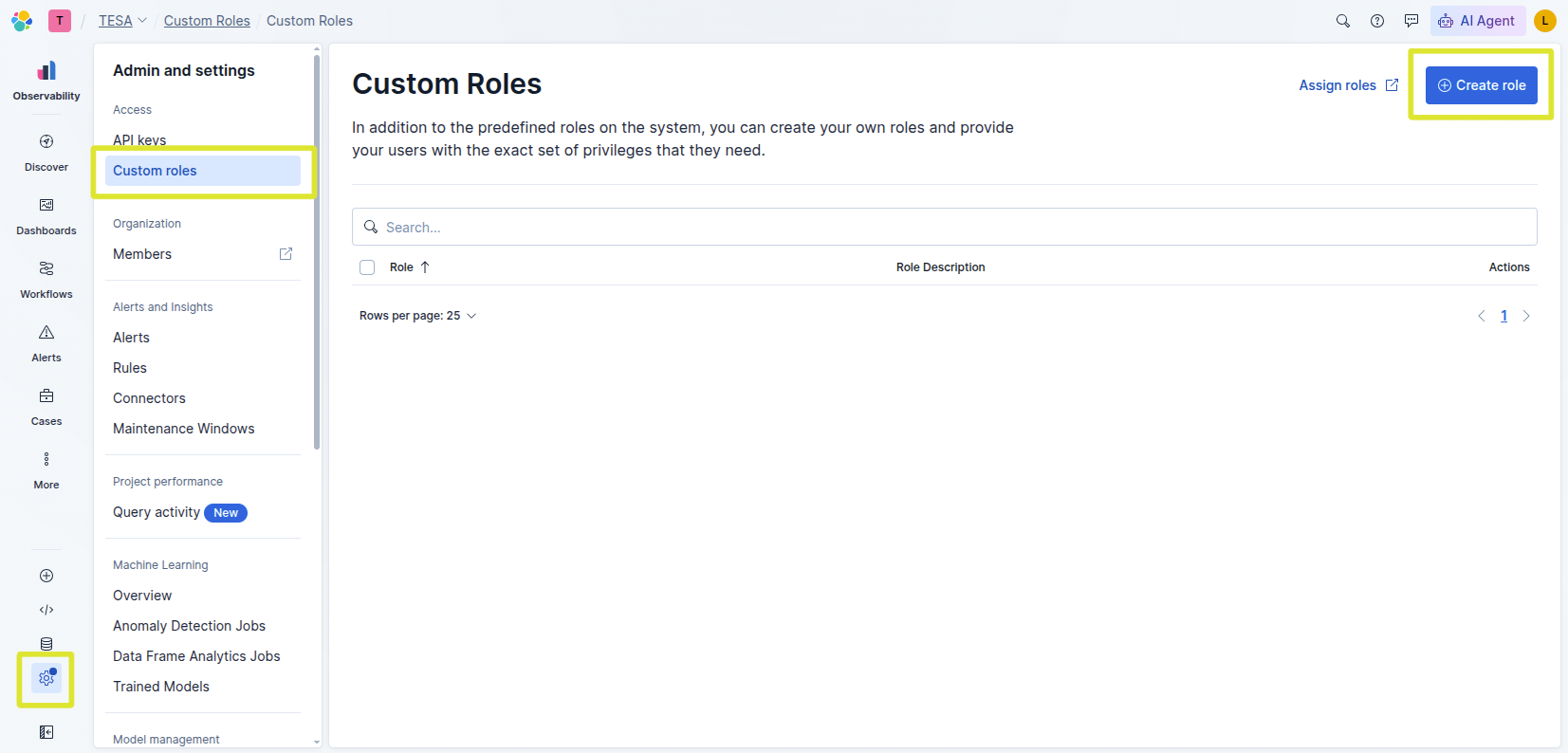Open Workflows from the side navigation
1568x753 pixels.
click(x=46, y=280)
